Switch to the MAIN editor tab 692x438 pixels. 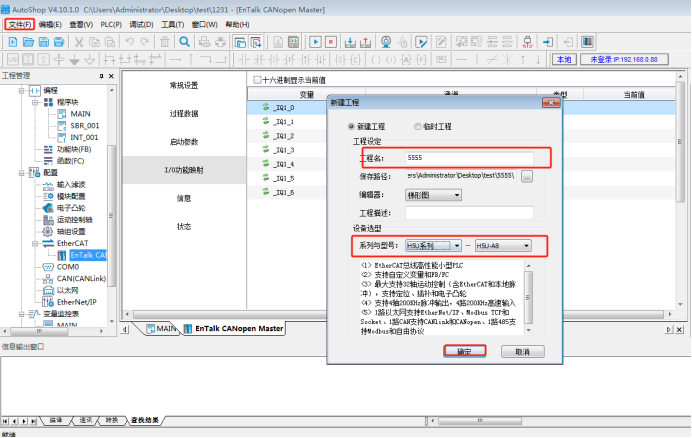pyautogui.click(x=162, y=329)
